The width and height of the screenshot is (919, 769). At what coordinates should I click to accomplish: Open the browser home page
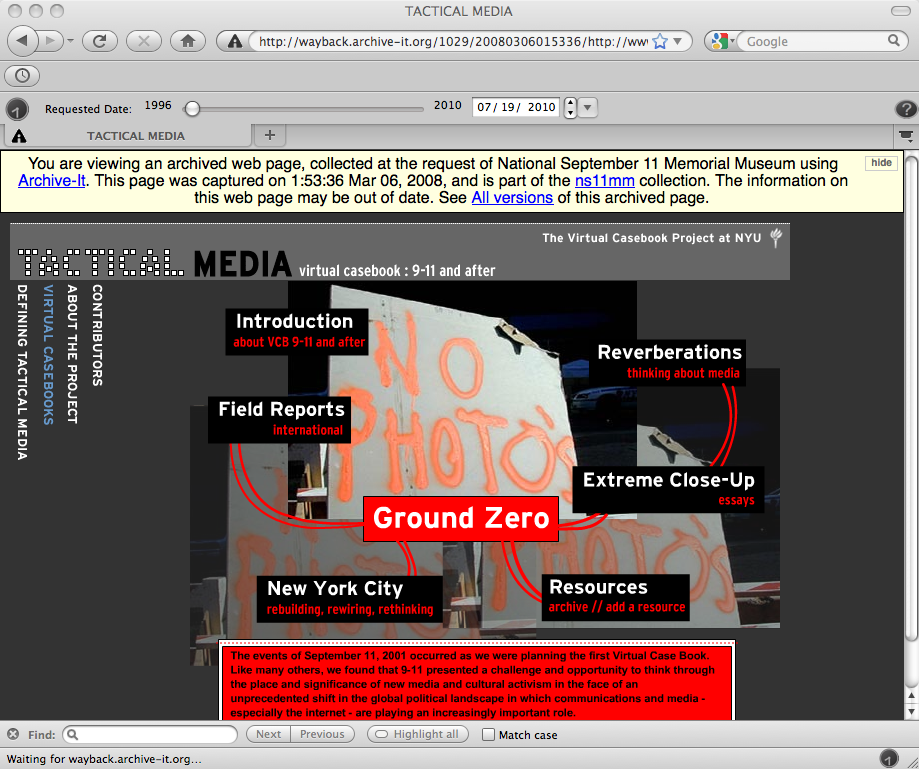tap(188, 41)
